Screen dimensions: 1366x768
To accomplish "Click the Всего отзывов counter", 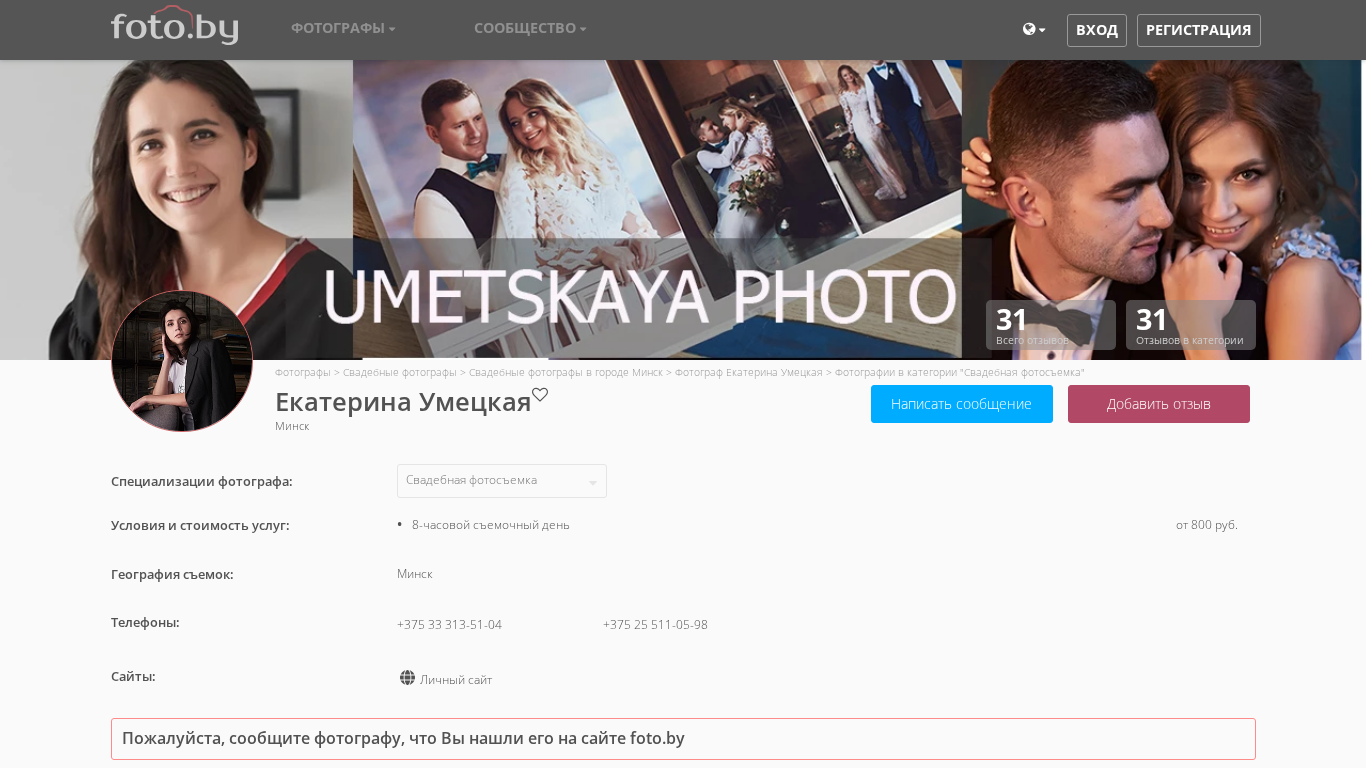I will [1051, 325].
